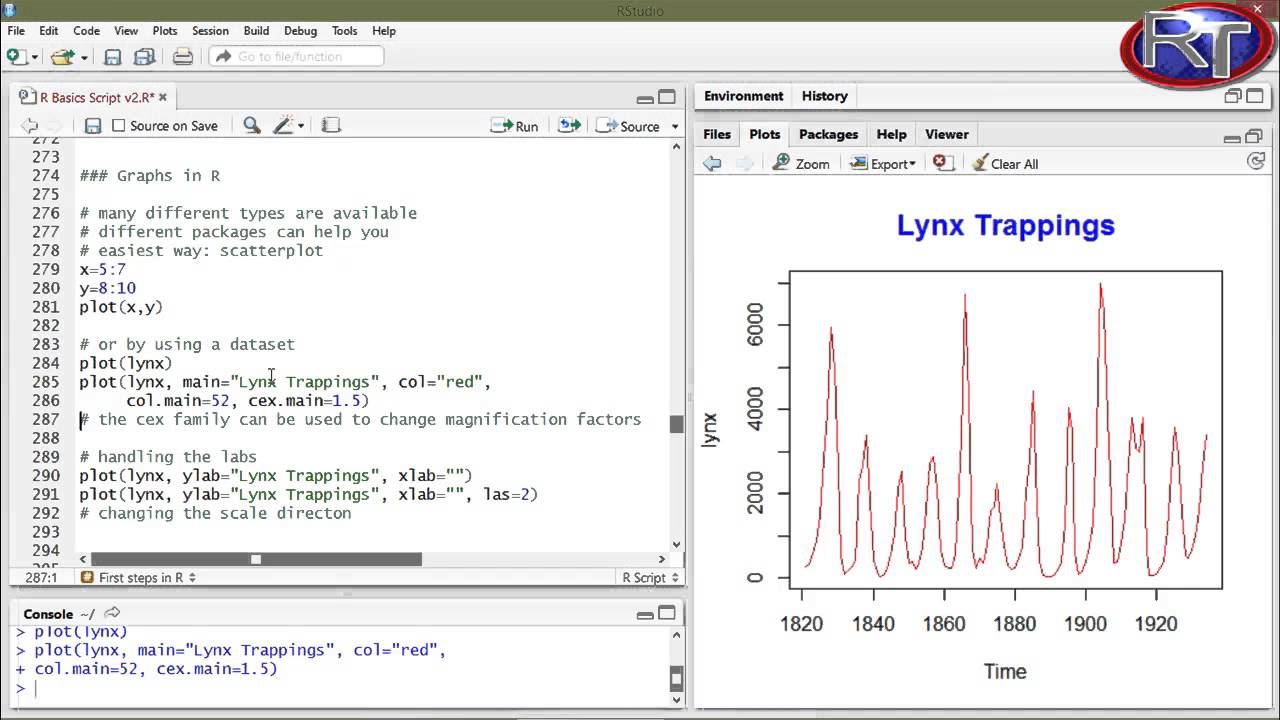Open the View menu
This screenshot has width=1280, height=720.
tap(126, 31)
